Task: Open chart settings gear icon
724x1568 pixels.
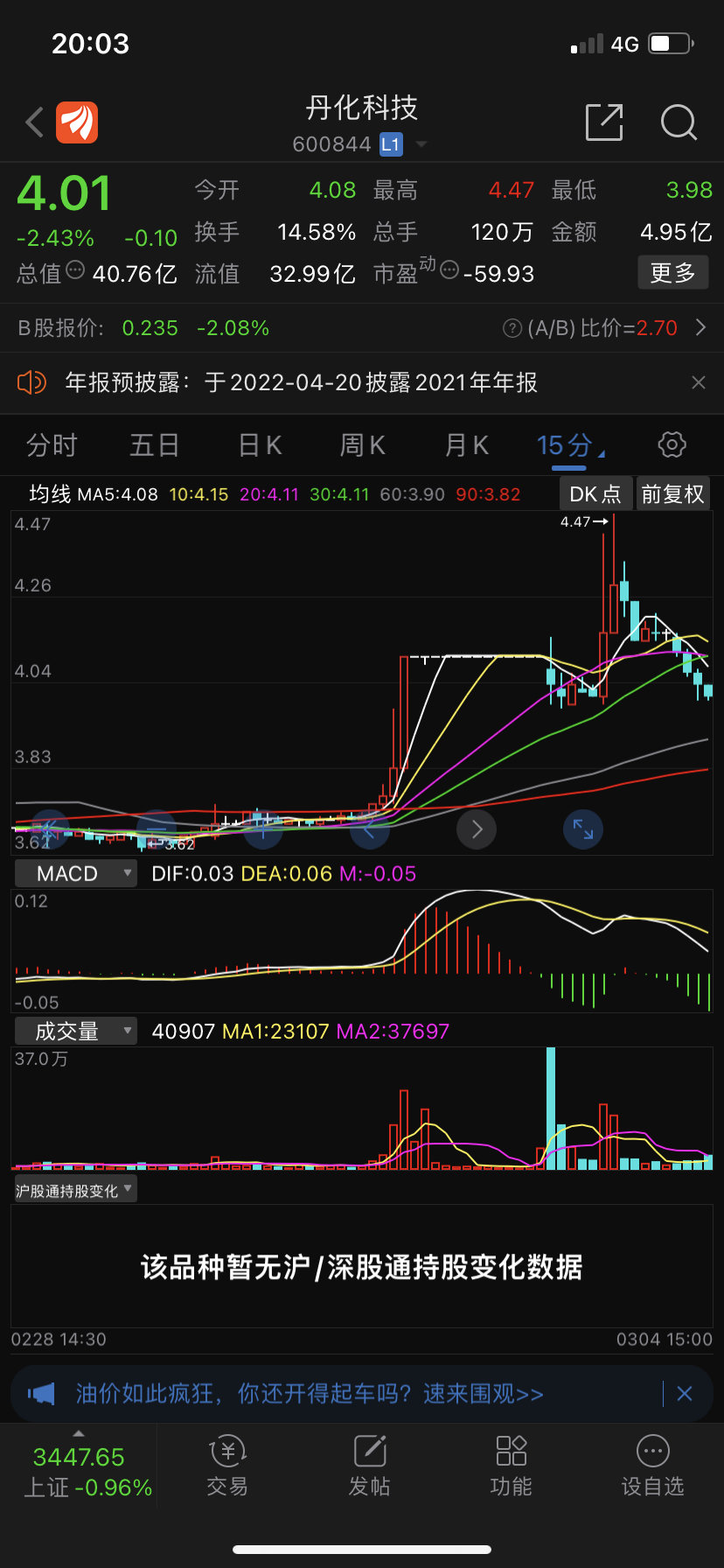Action: 672,444
